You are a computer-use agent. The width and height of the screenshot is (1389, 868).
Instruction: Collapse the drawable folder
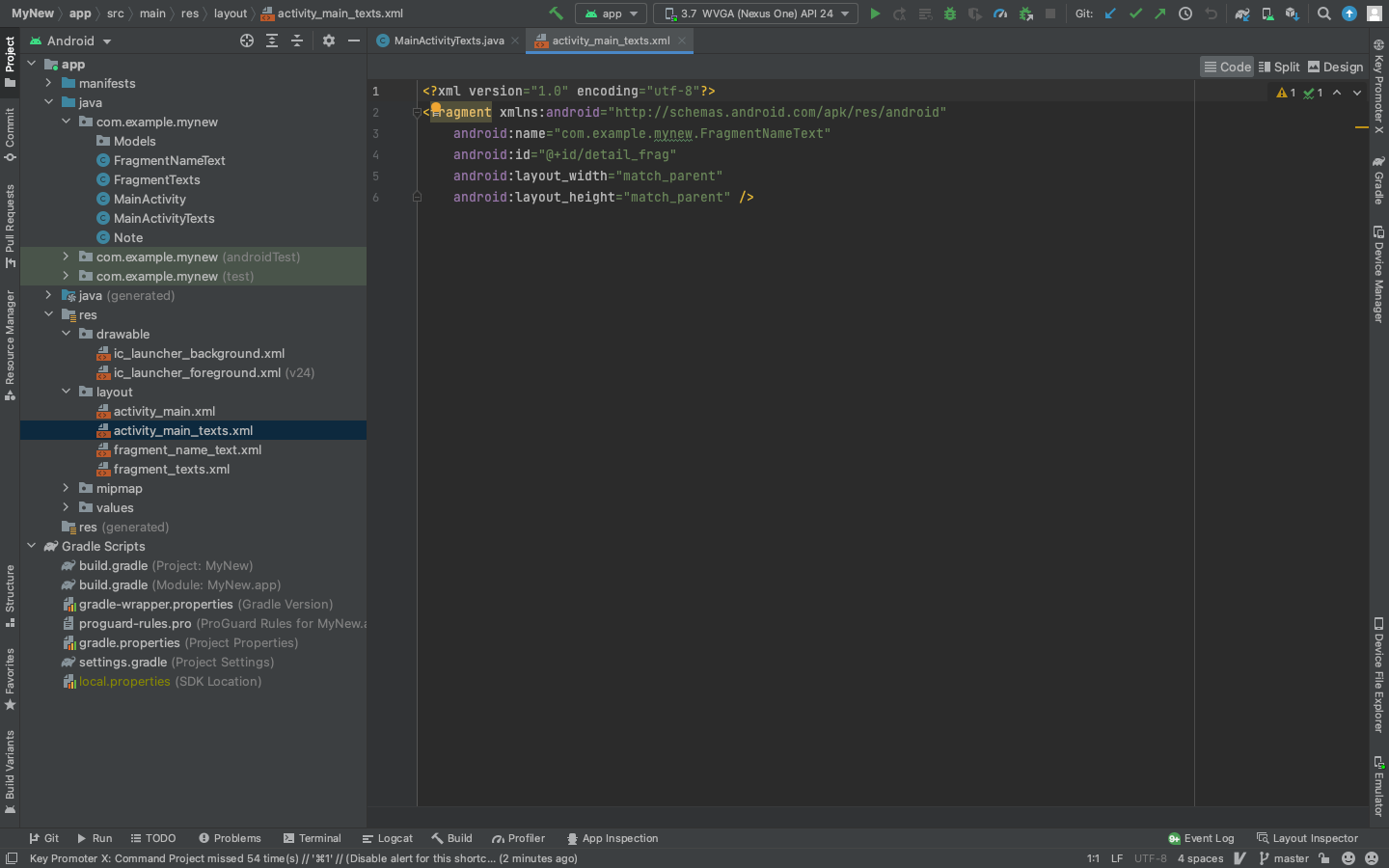tap(66, 334)
